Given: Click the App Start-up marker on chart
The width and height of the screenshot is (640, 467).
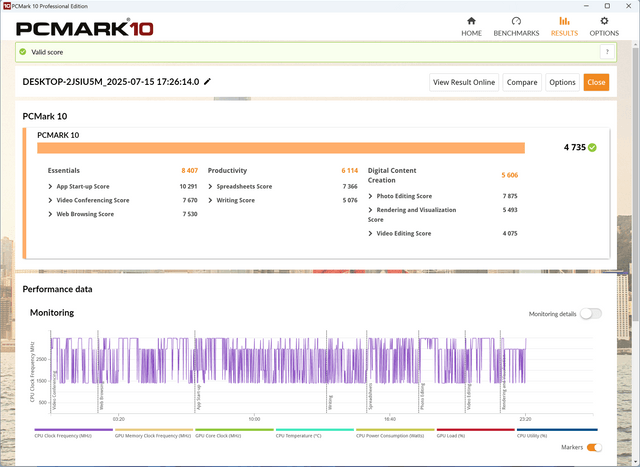Looking at the screenshot, I should pos(199,397).
